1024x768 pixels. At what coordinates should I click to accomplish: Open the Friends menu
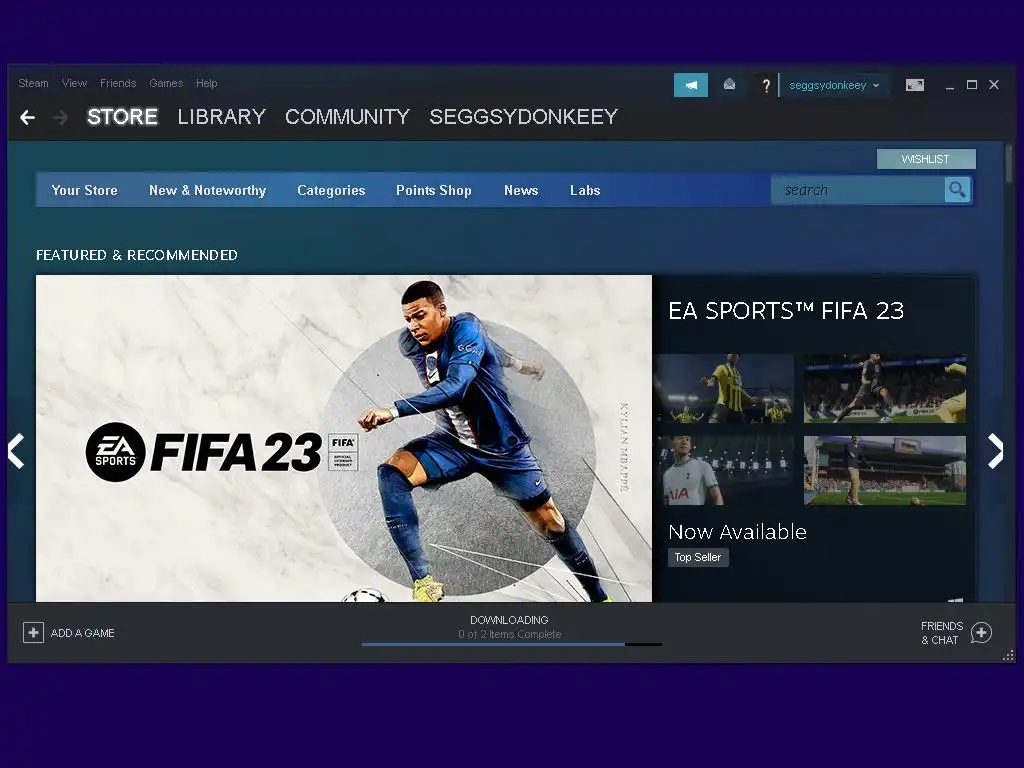(118, 83)
